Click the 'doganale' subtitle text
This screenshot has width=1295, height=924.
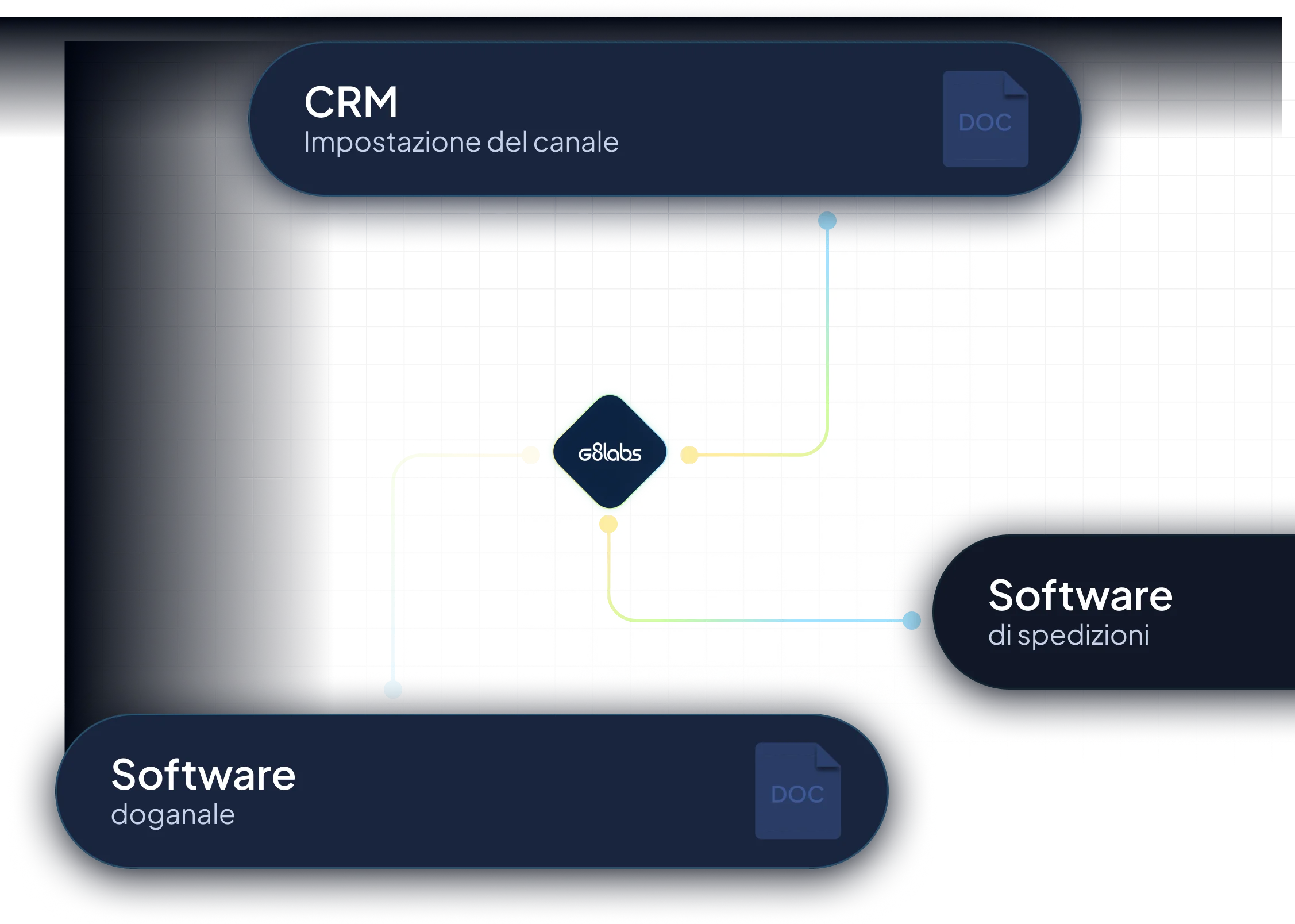click(173, 815)
